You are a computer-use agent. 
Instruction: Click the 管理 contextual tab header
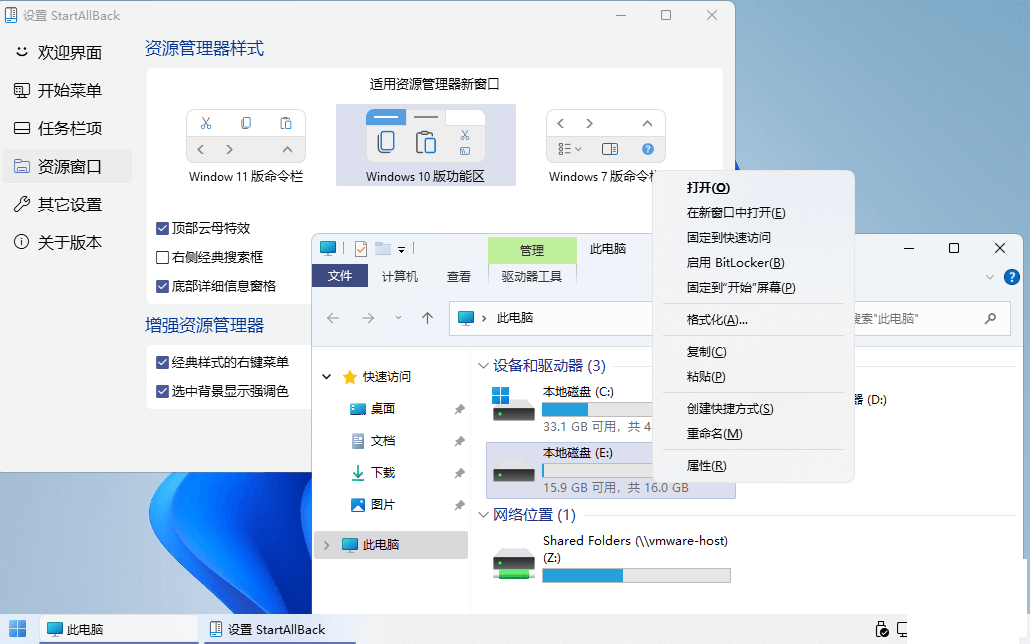532,250
